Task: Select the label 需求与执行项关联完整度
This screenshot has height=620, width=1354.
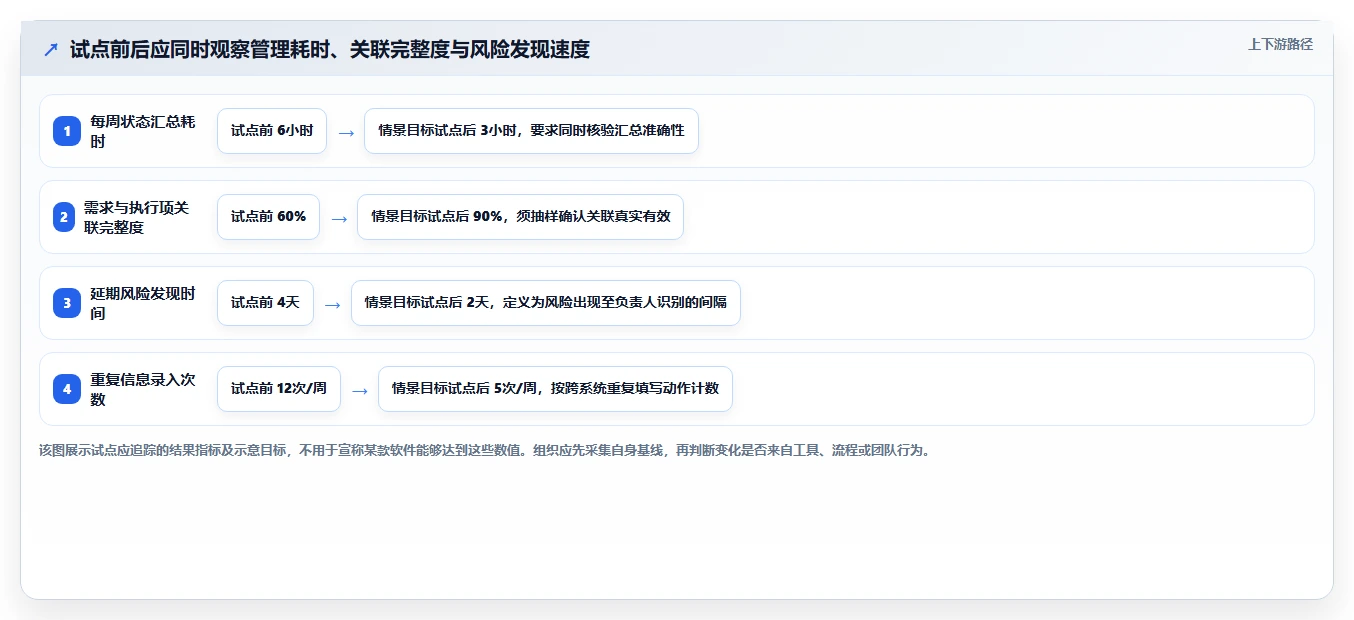Action: [x=136, y=217]
